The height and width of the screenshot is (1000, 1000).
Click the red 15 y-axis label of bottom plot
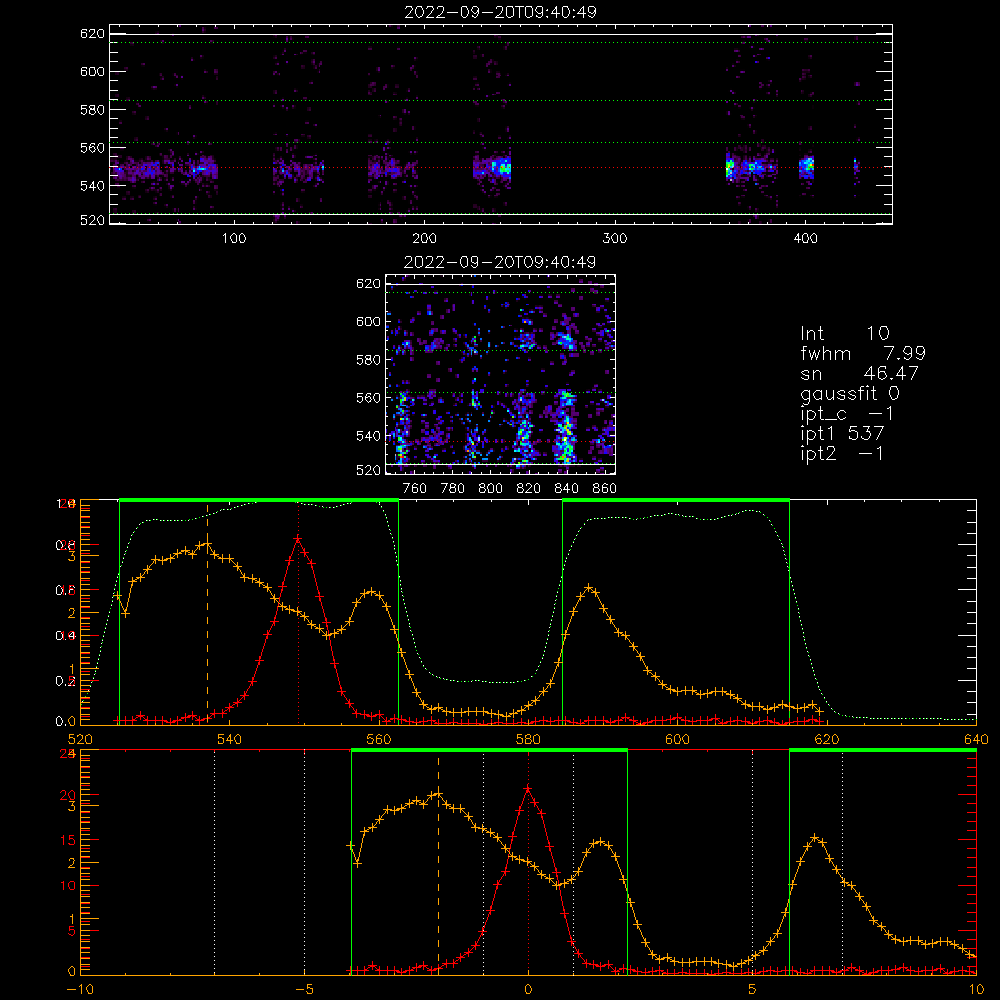(68, 840)
